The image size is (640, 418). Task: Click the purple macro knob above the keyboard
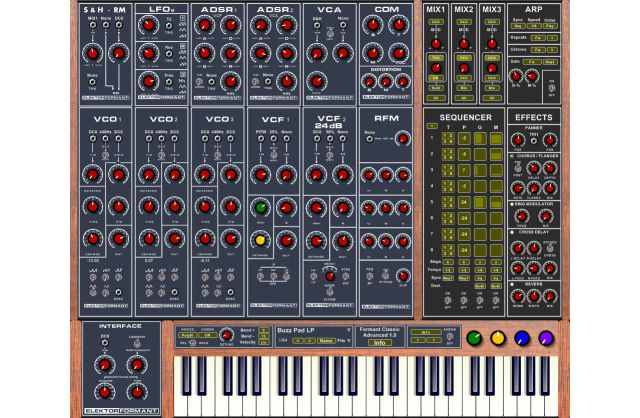546,338
